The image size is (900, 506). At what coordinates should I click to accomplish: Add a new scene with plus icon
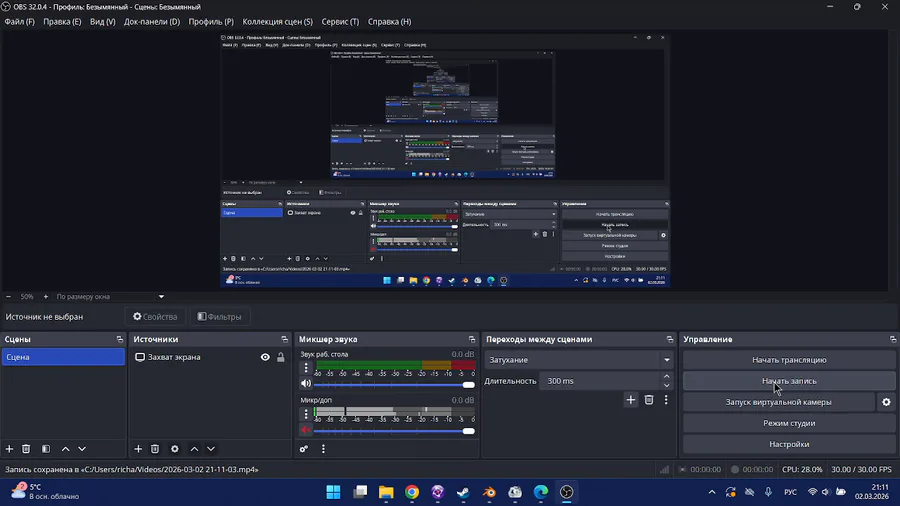click(9, 449)
